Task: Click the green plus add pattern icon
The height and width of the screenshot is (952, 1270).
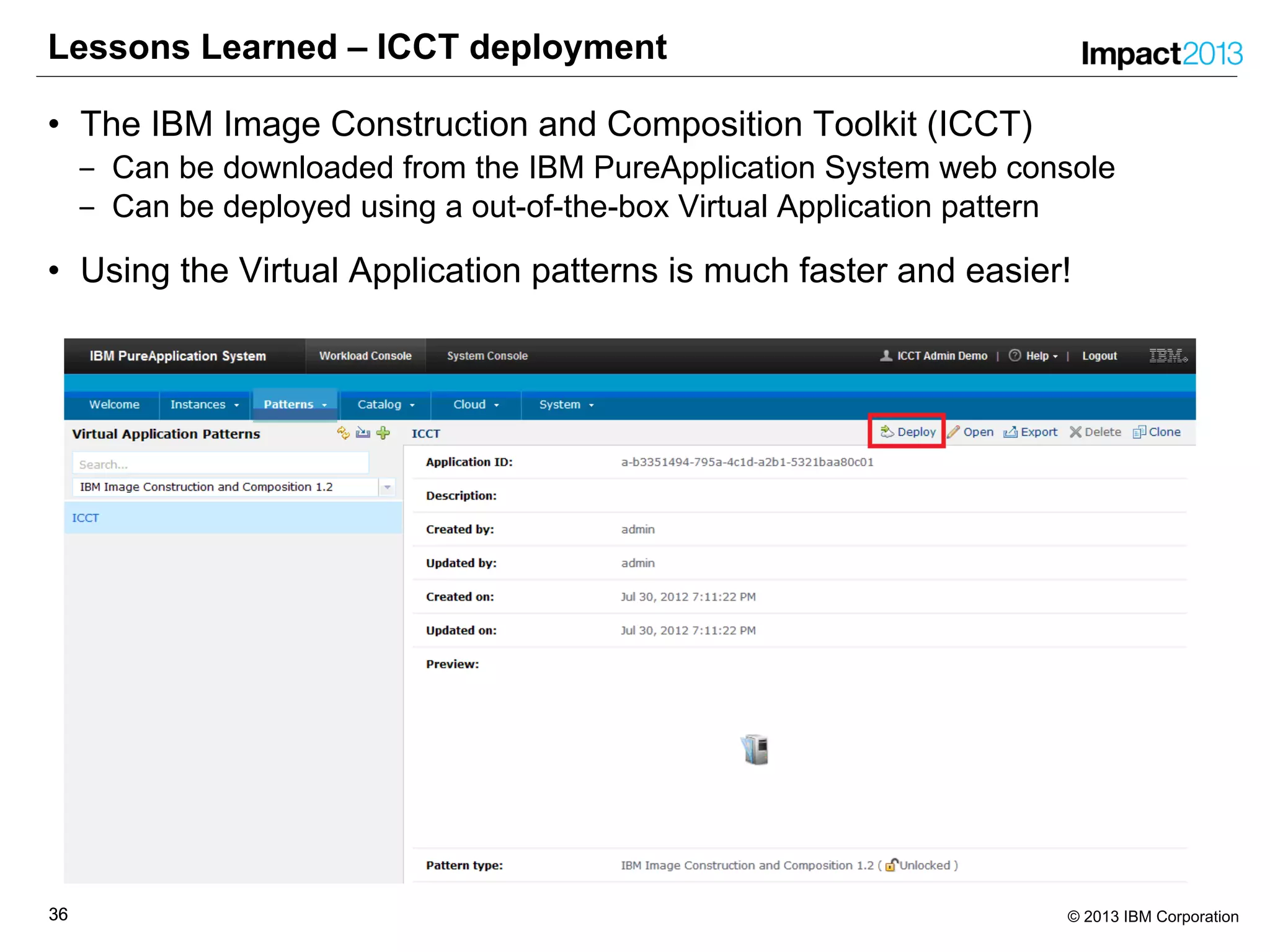Action: [383, 433]
